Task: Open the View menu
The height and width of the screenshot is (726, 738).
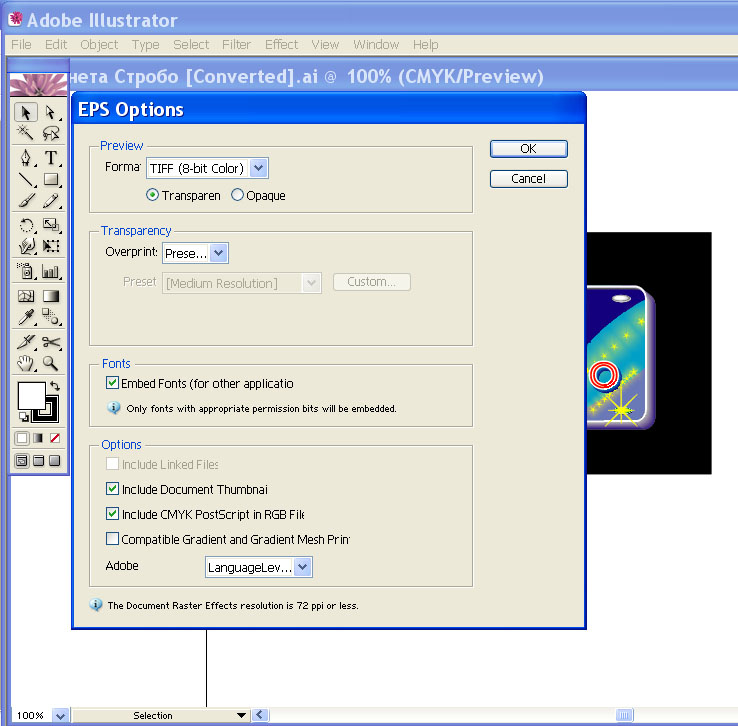Action: (x=325, y=45)
